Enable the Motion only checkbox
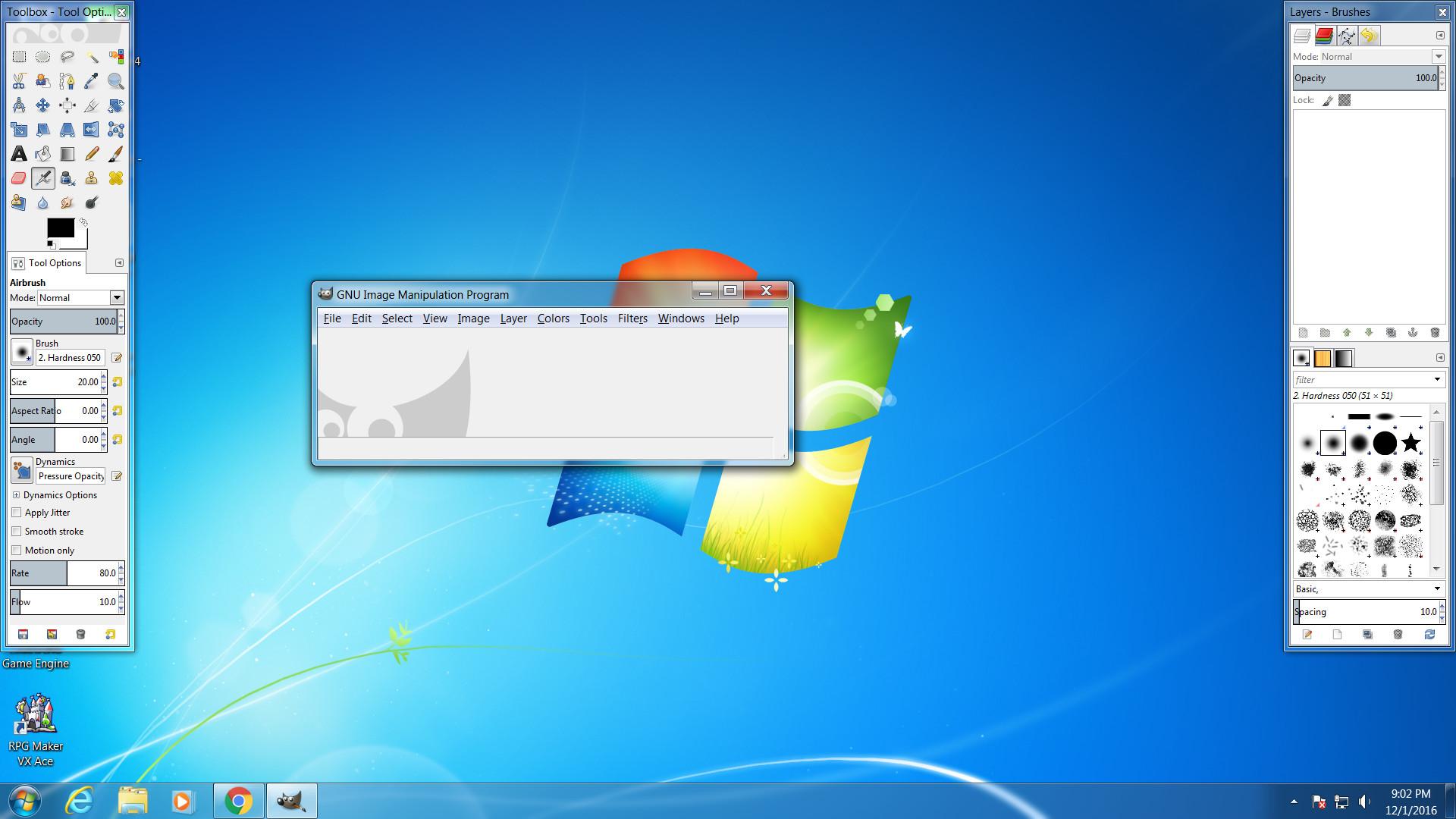The width and height of the screenshot is (1456, 819). 17,551
